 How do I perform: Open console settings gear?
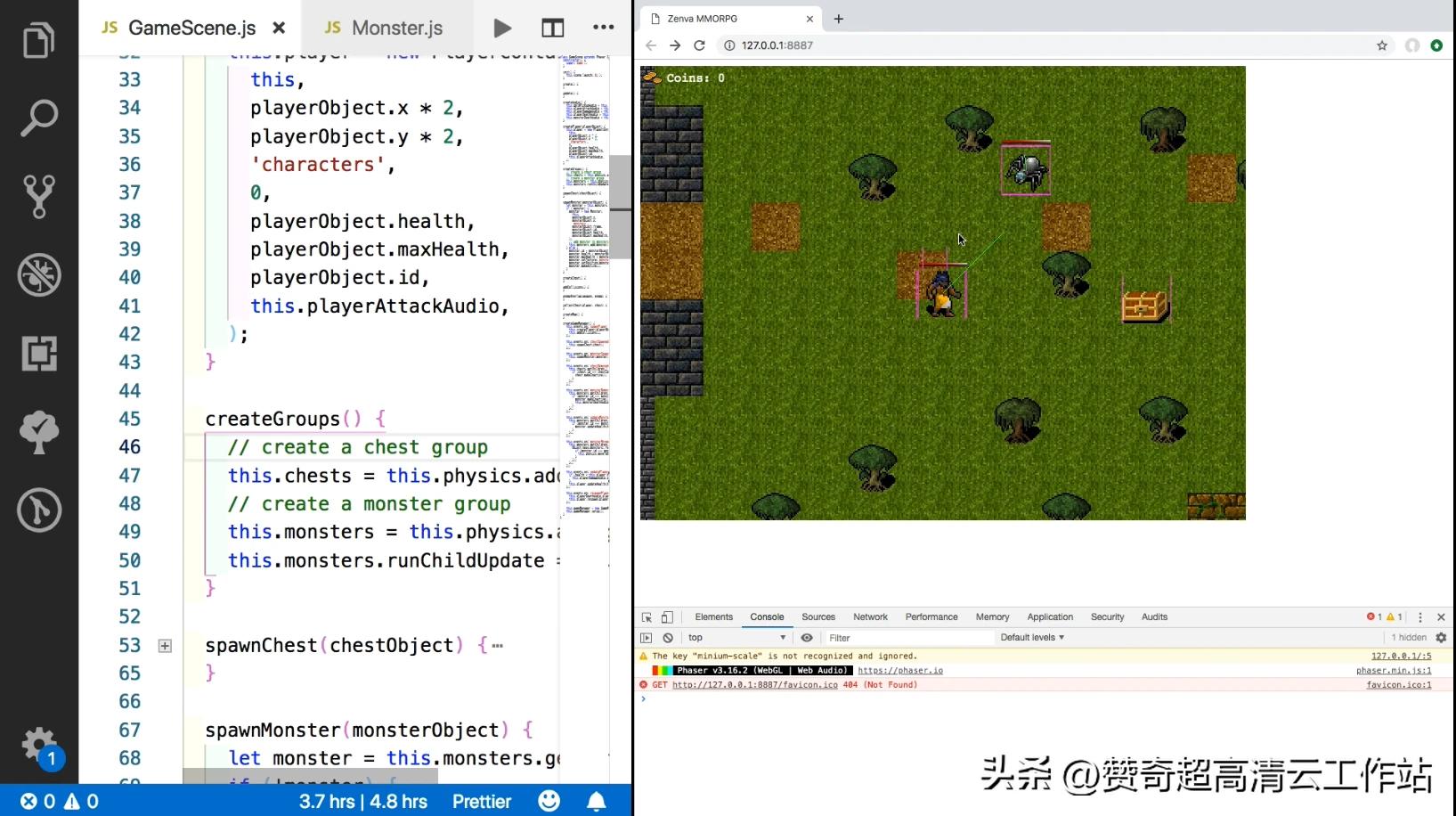(x=1441, y=638)
